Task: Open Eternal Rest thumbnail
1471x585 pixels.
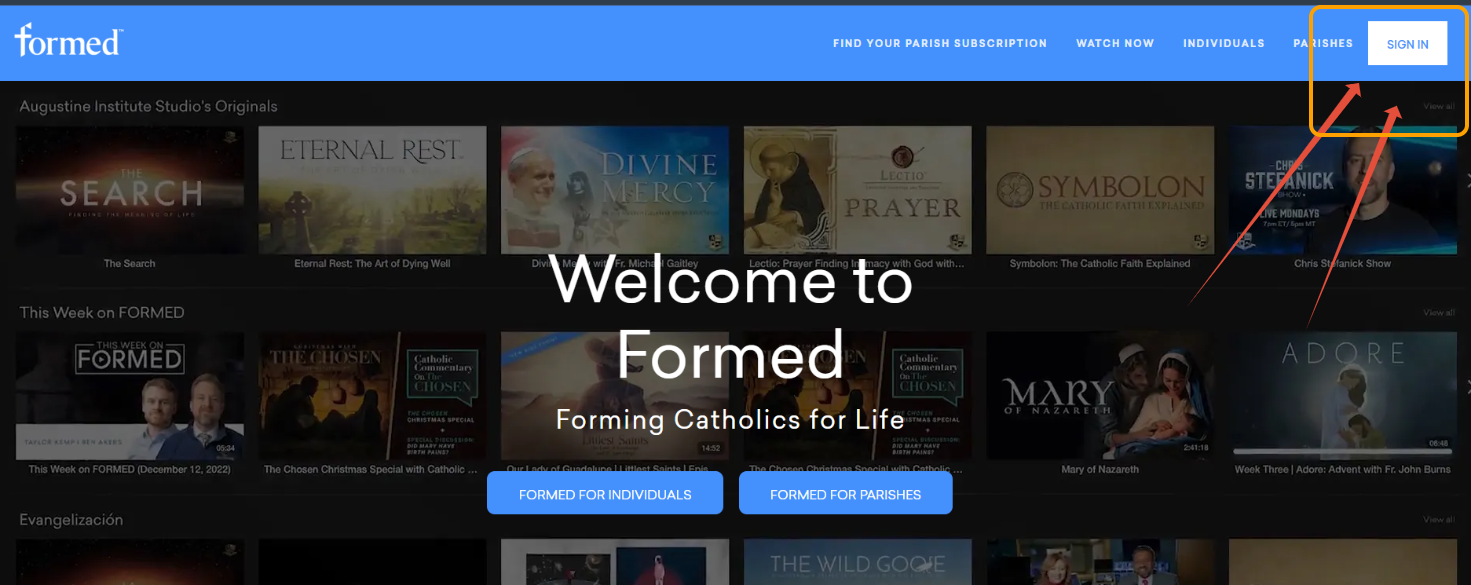Action: (x=372, y=190)
